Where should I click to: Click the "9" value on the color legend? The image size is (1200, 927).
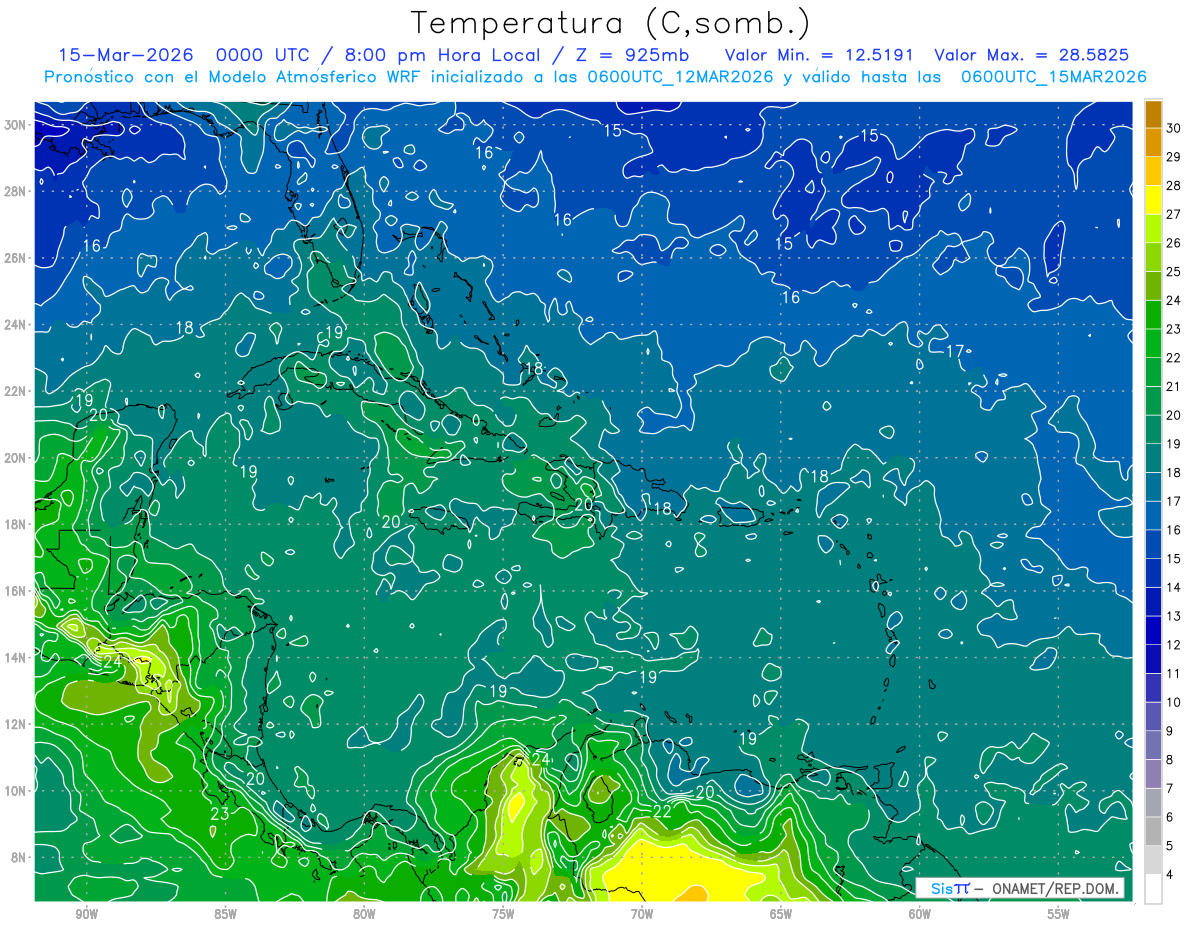coord(1170,731)
